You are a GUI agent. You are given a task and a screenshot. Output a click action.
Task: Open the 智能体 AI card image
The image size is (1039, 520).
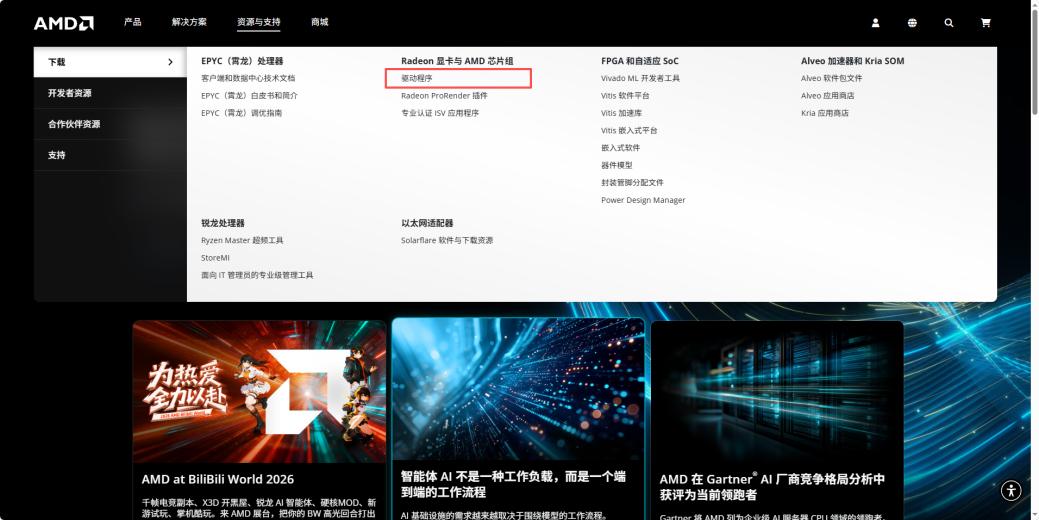(x=518, y=390)
